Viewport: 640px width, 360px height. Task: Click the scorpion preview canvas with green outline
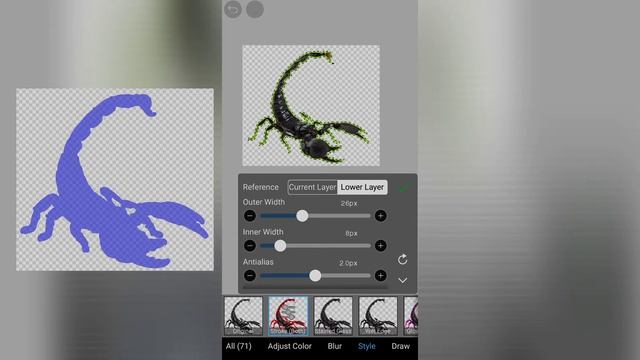(x=311, y=105)
